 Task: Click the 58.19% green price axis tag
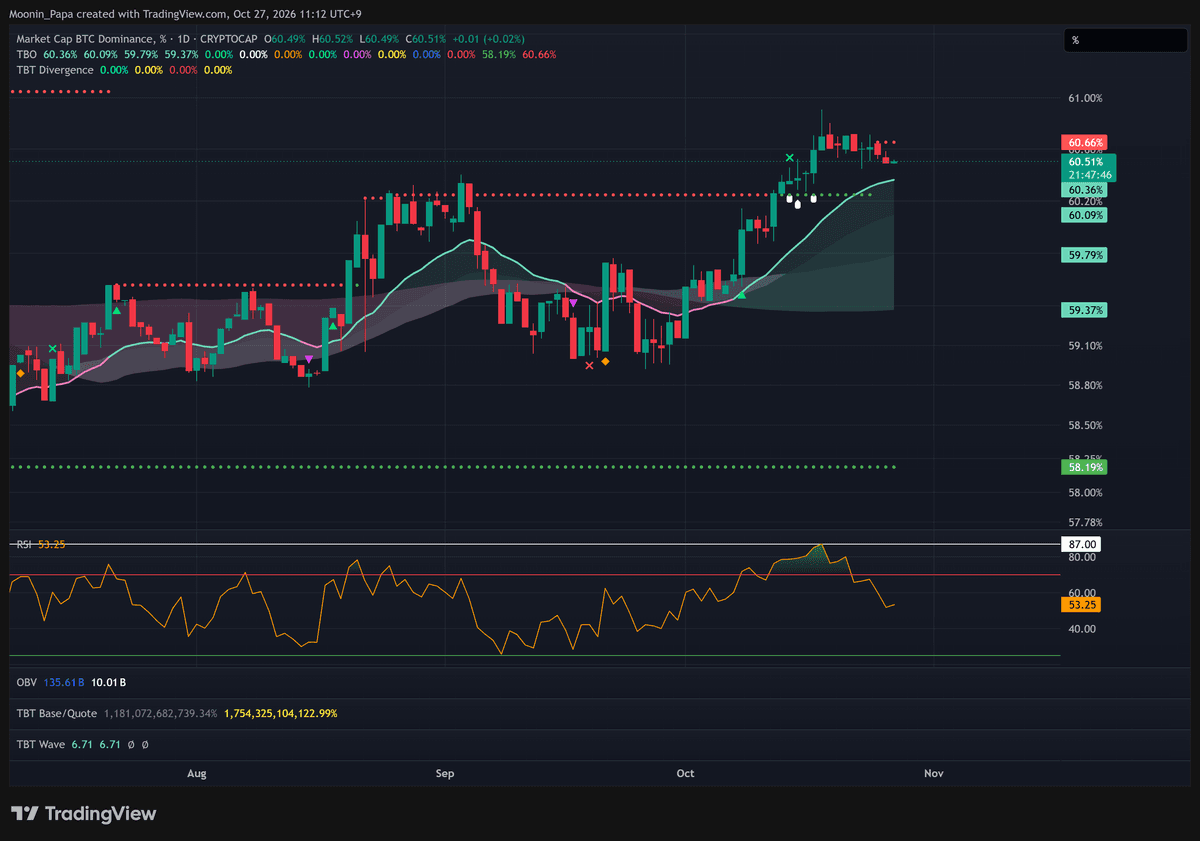[x=1086, y=467]
